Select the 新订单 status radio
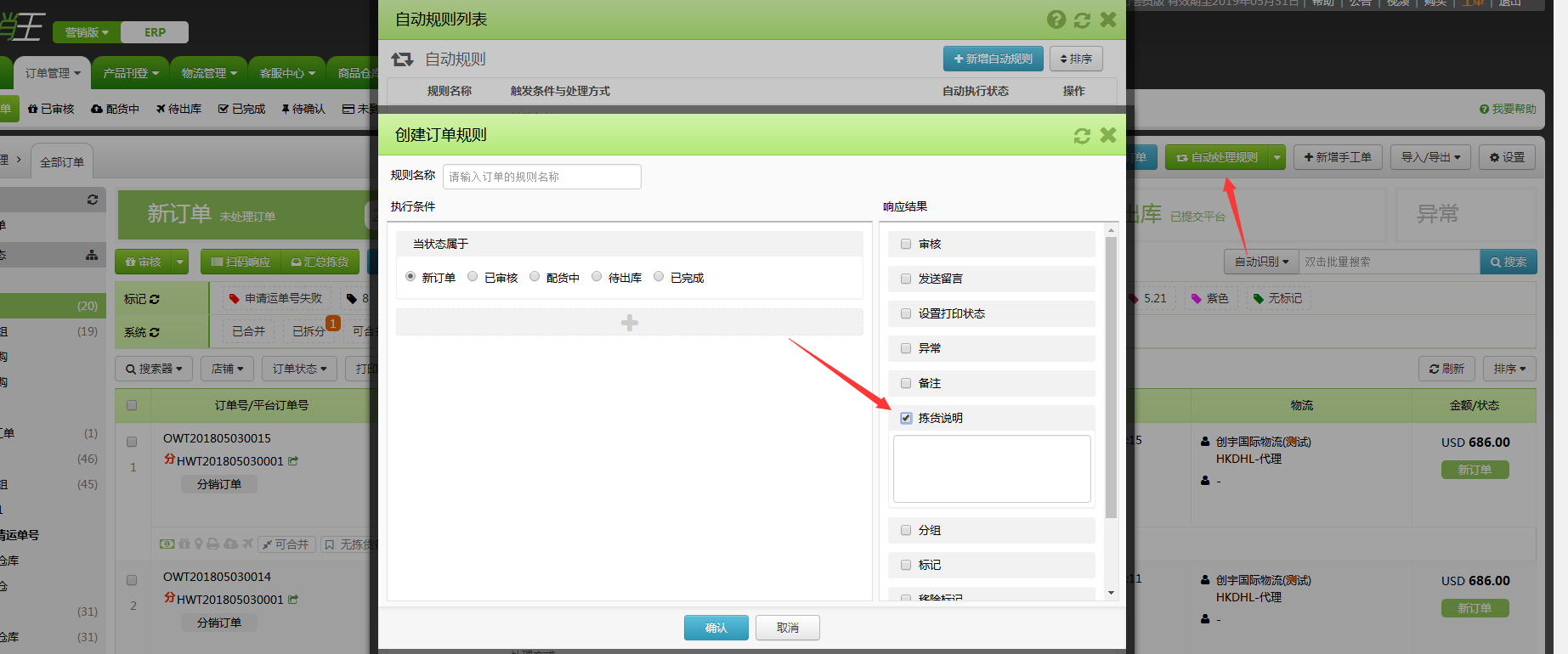The width and height of the screenshot is (1568, 654). pos(410,277)
